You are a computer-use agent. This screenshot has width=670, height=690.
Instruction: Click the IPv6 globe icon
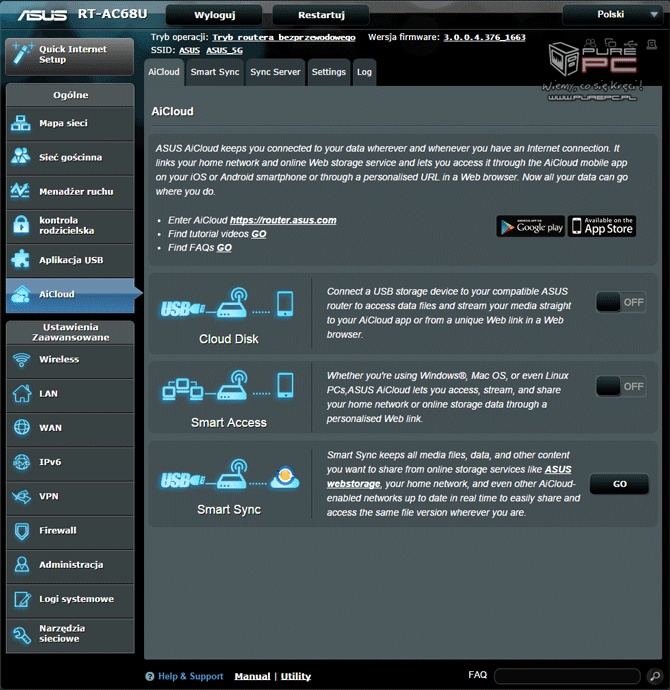[22, 462]
